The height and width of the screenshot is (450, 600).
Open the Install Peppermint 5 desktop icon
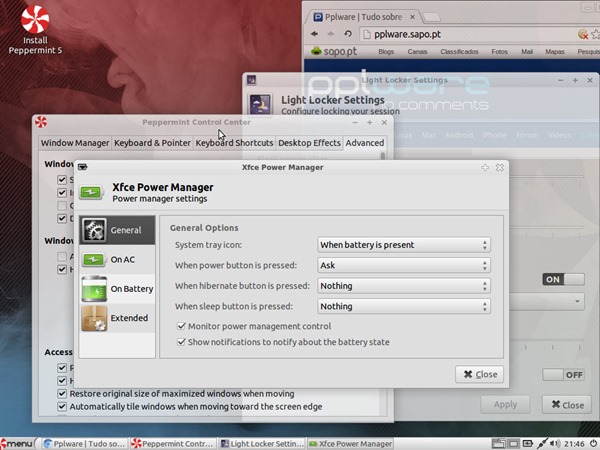(x=35, y=30)
